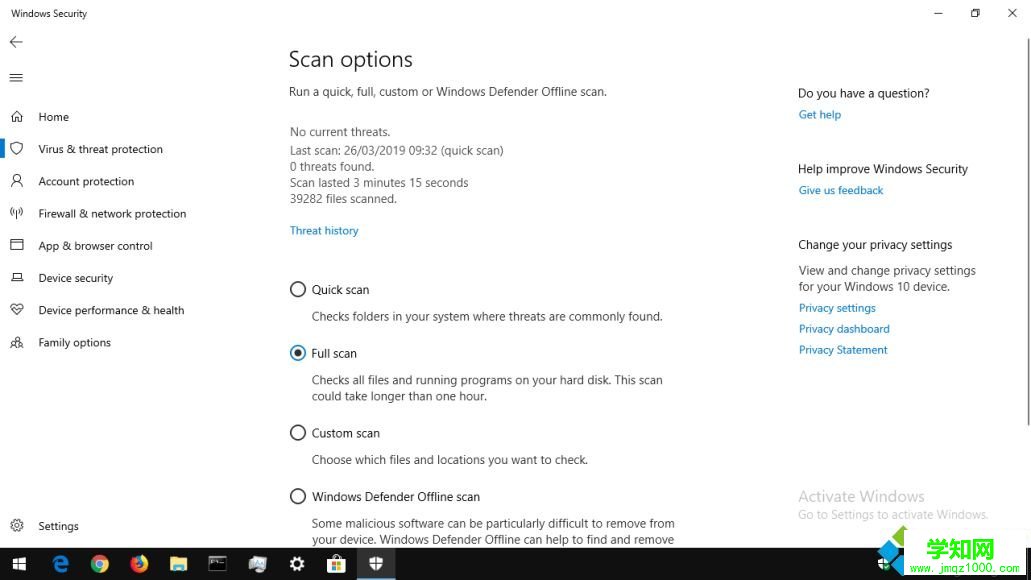Select the Quick scan option
This screenshot has height=580, width=1031.
click(298, 289)
